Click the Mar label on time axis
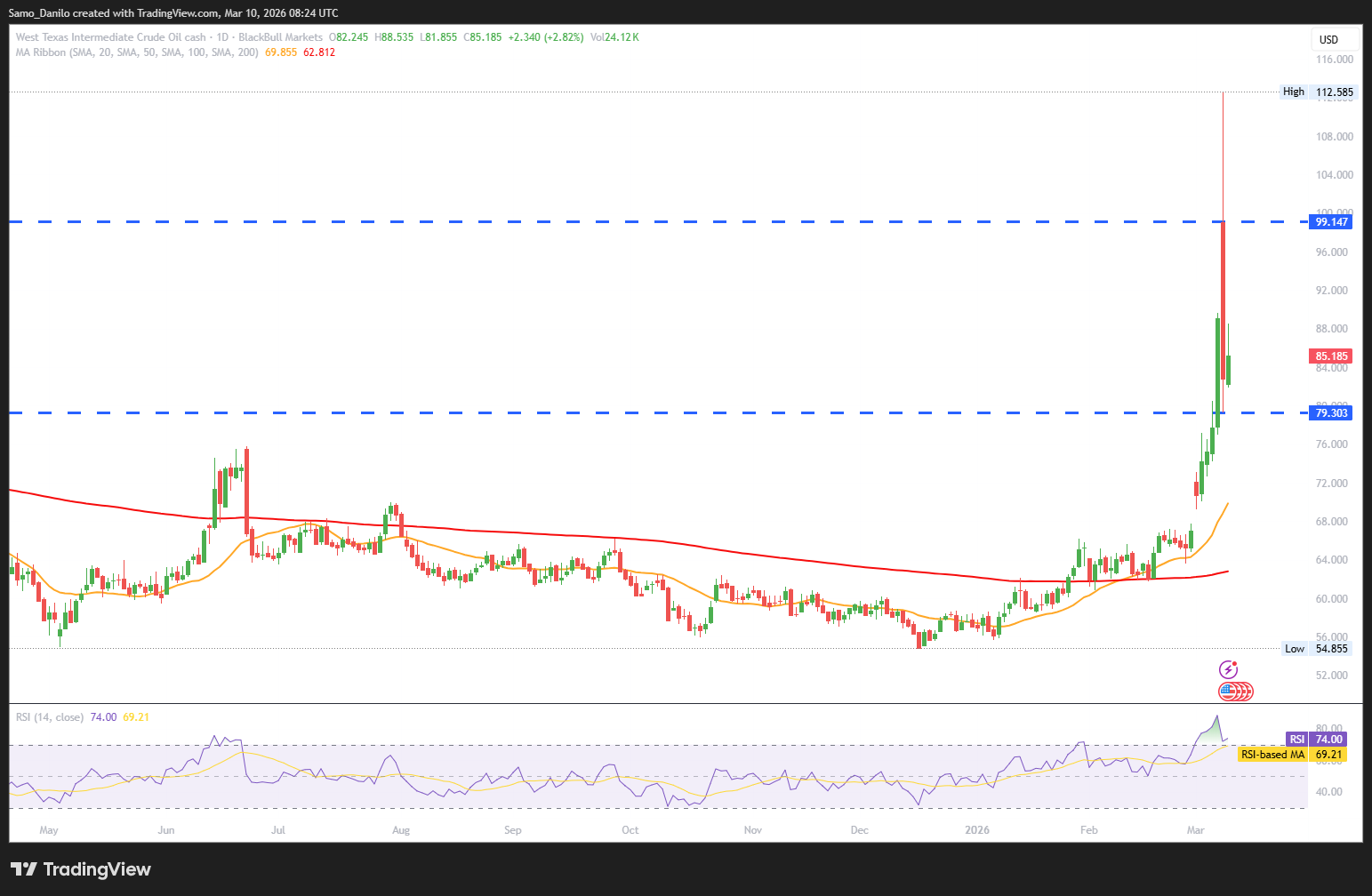The width and height of the screenshot is (1372, 896). coord(1195,830)
